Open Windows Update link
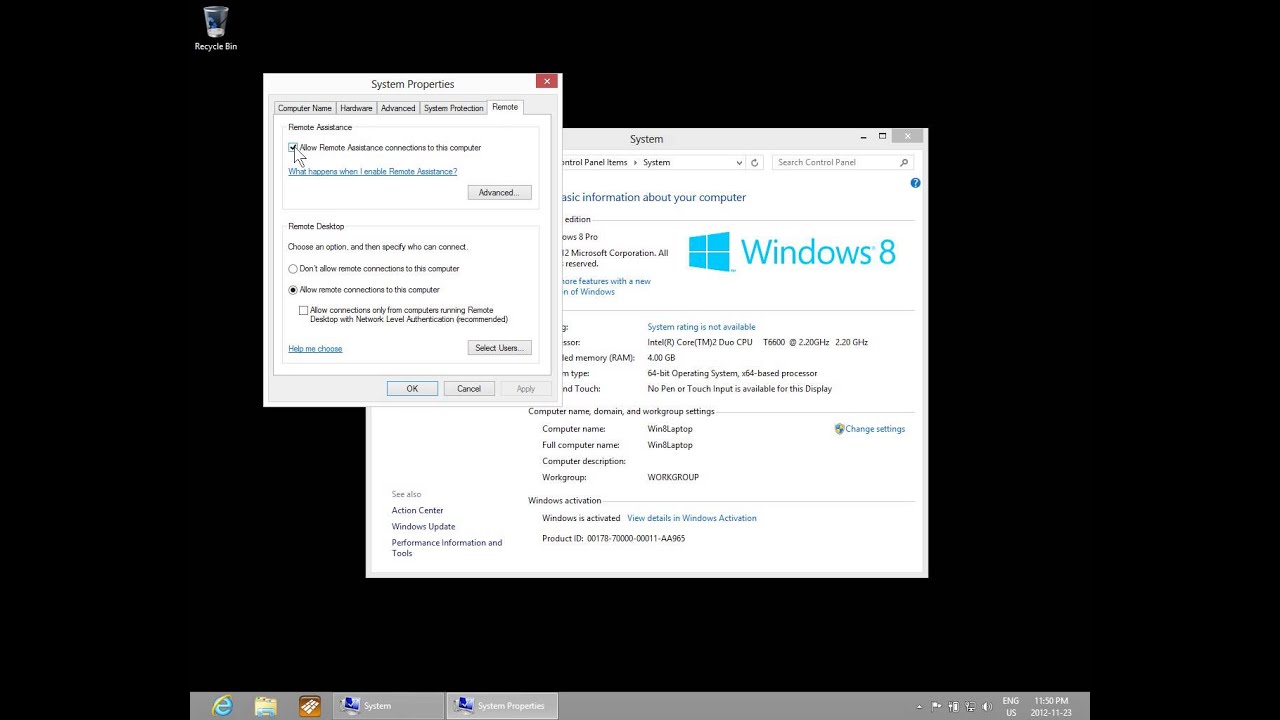Viewport: 1280px width, 720px height. coord(423,526)
